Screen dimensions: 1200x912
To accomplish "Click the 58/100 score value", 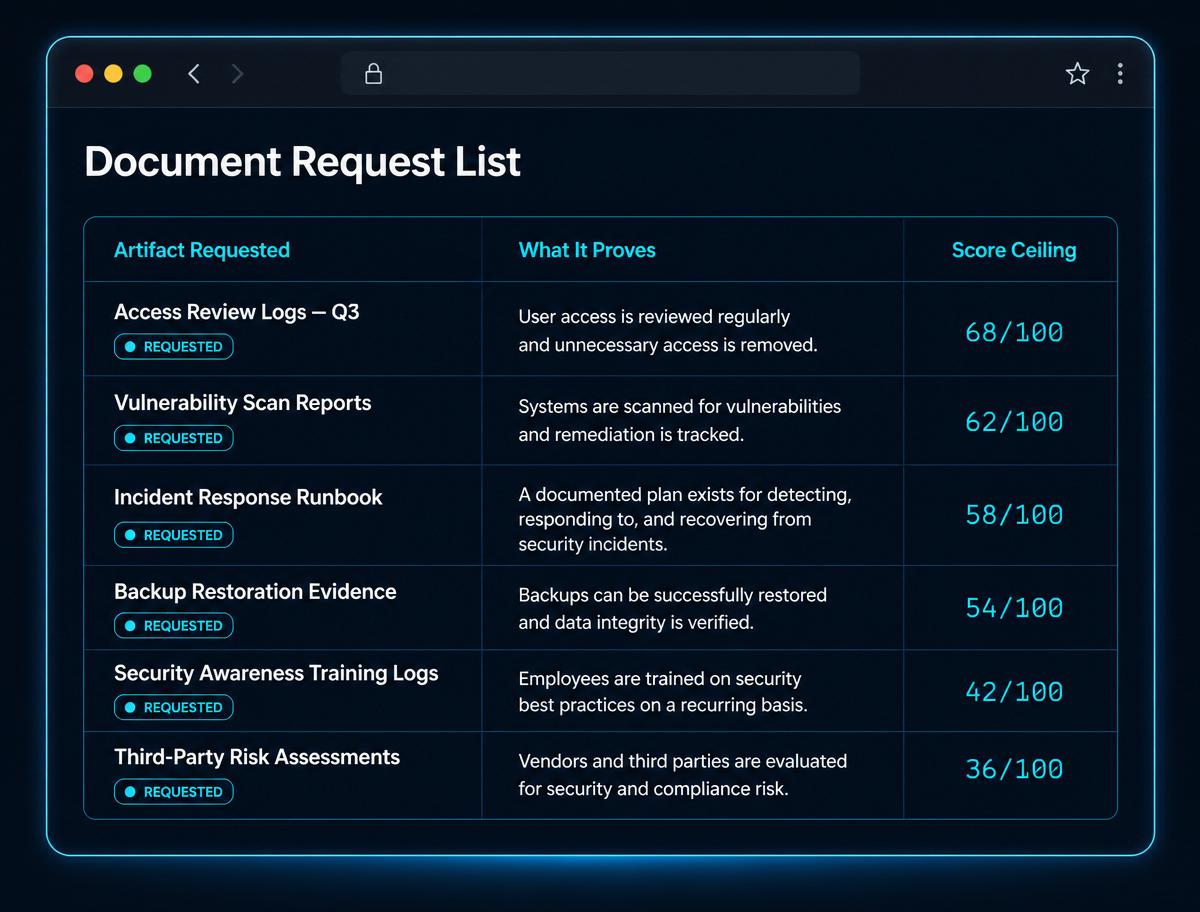I will coord(1014,514).
